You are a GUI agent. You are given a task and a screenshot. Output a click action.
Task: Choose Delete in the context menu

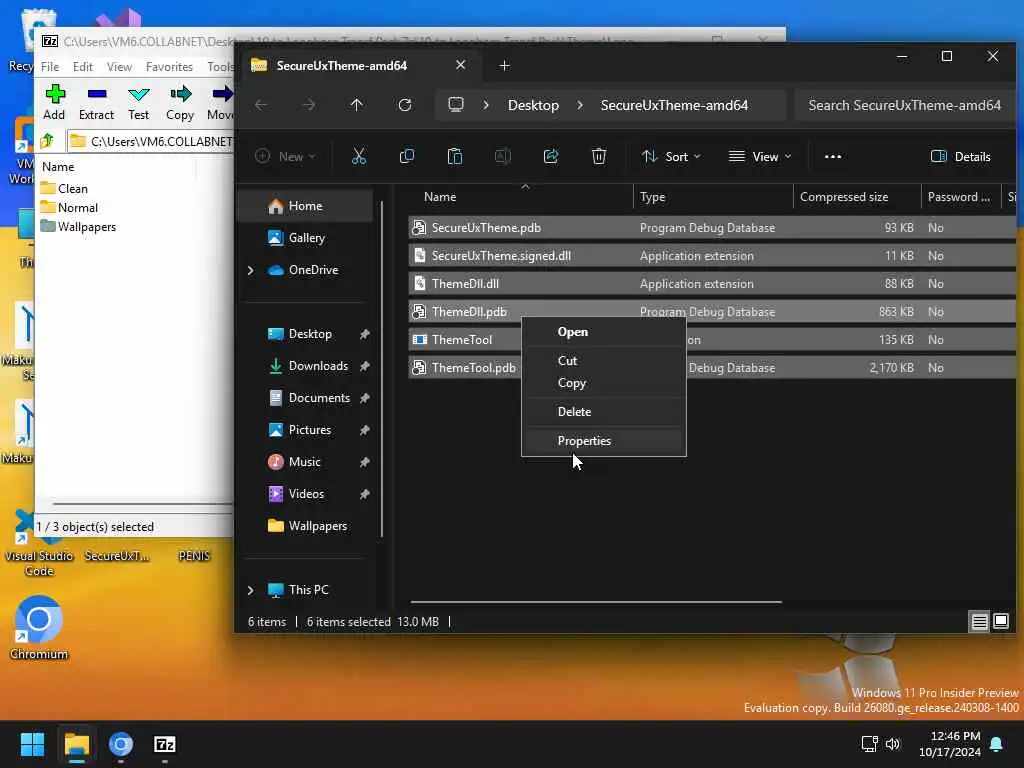tap(603, 411)
